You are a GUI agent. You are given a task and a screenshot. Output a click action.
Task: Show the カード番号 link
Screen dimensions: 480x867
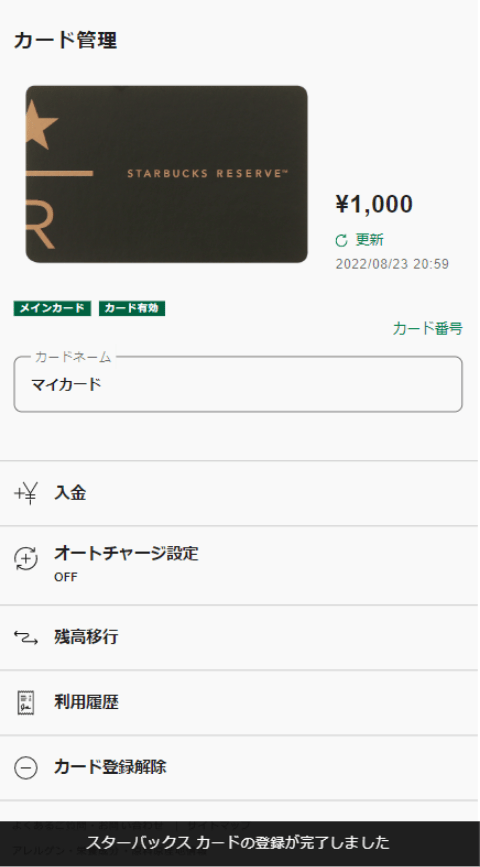pyautogui.click(x=427, y=328)
